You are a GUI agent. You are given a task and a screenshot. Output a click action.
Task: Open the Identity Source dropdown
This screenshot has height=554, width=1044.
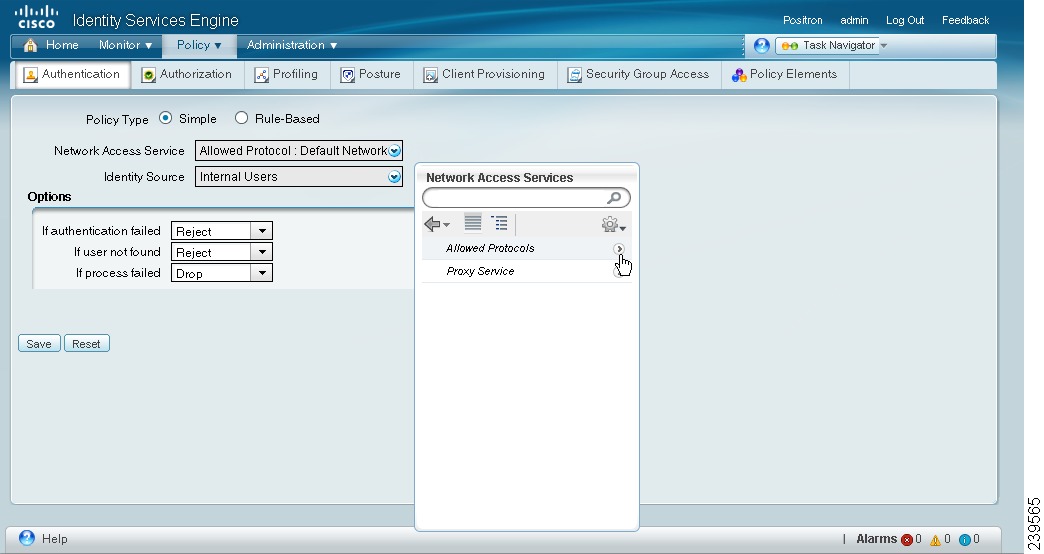coord(394,176)
